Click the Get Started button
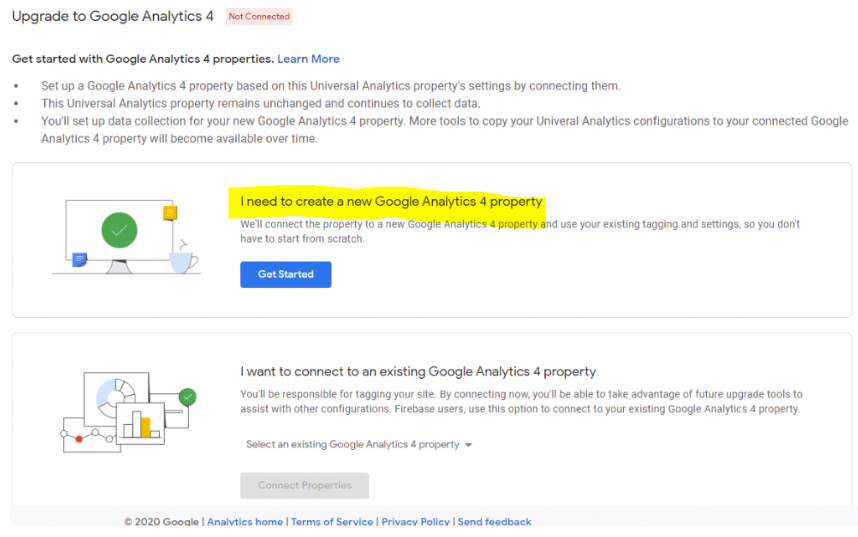The image size is (858, 537). pos(286,274)
